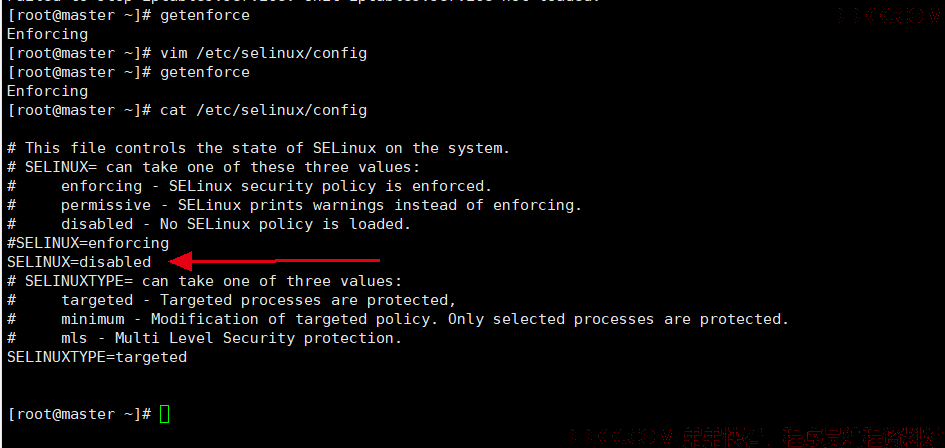Click the cat /etc/selinux/config command
The width and height of the screenshot is (945, 448).
(x=263, y=110)
